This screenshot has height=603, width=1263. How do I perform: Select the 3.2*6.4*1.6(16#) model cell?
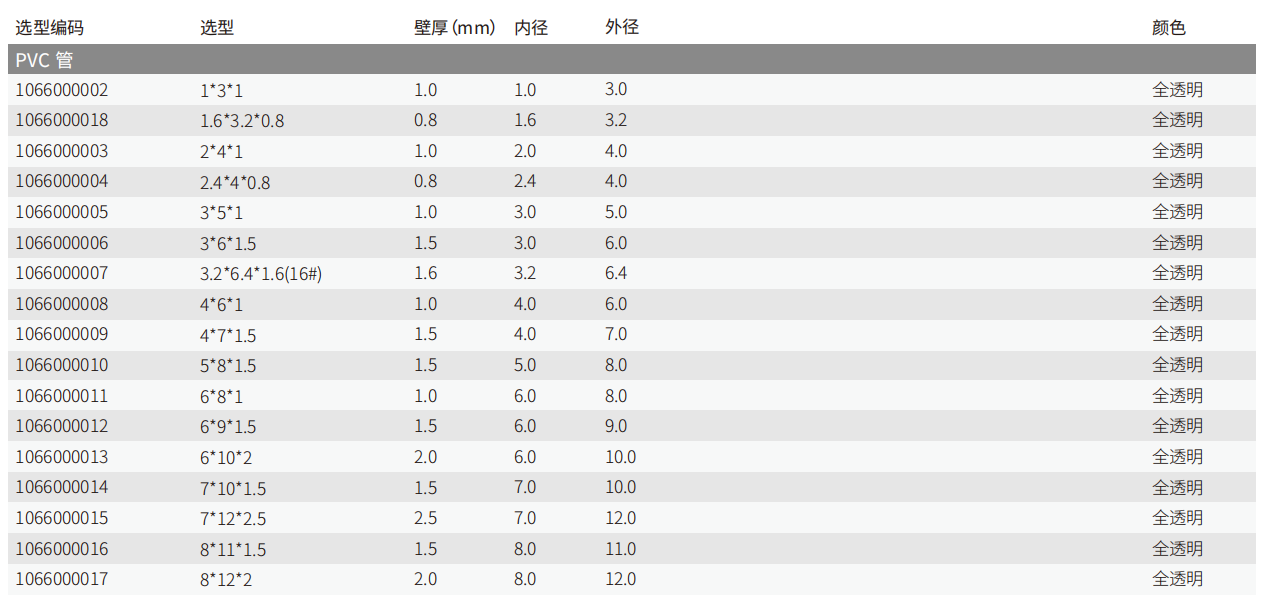[x=261, y=273]
